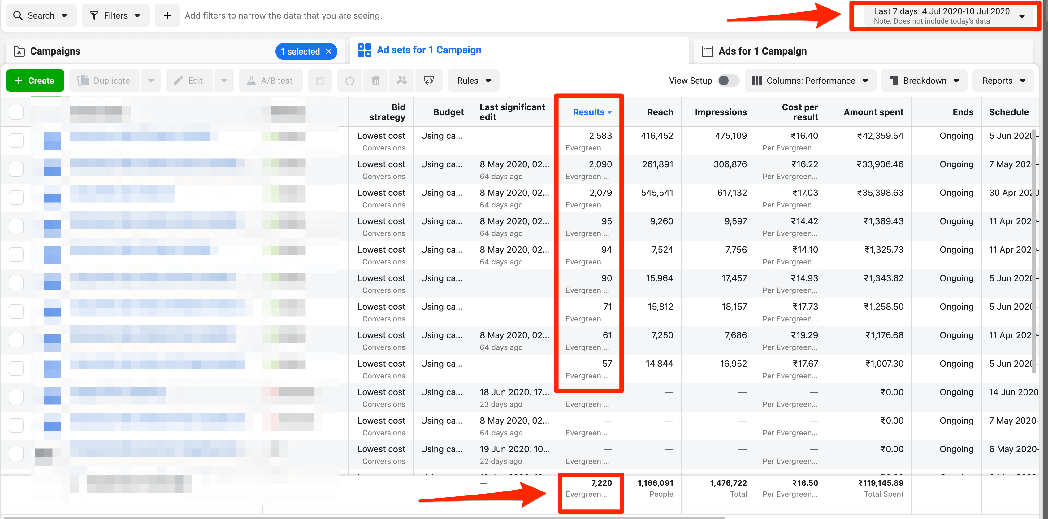This screenshot has width=1048, height=519.
Task: Check the select-all header checkbox
Action: [15, 112]
